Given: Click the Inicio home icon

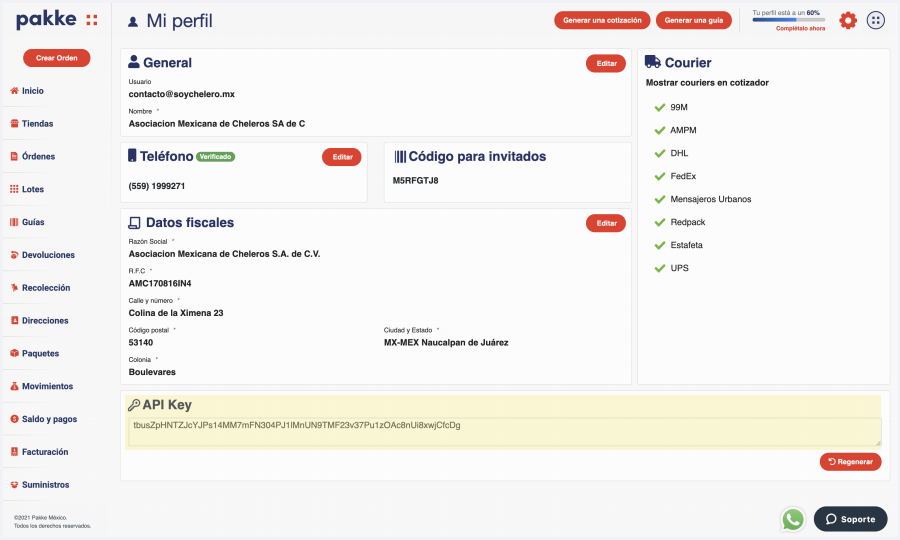Looking at the screenshot, I should point(14,91).
